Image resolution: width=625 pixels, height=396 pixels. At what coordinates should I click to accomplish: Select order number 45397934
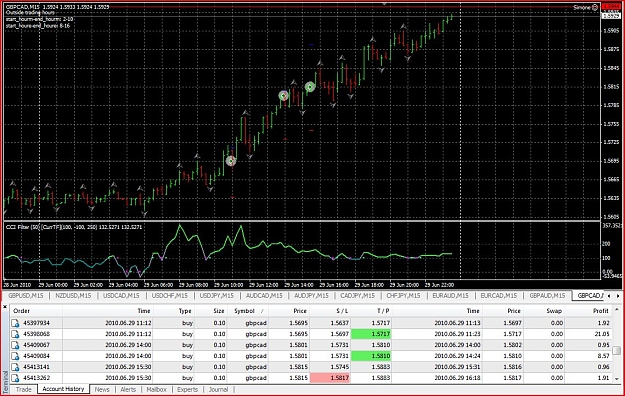(36, 323)
